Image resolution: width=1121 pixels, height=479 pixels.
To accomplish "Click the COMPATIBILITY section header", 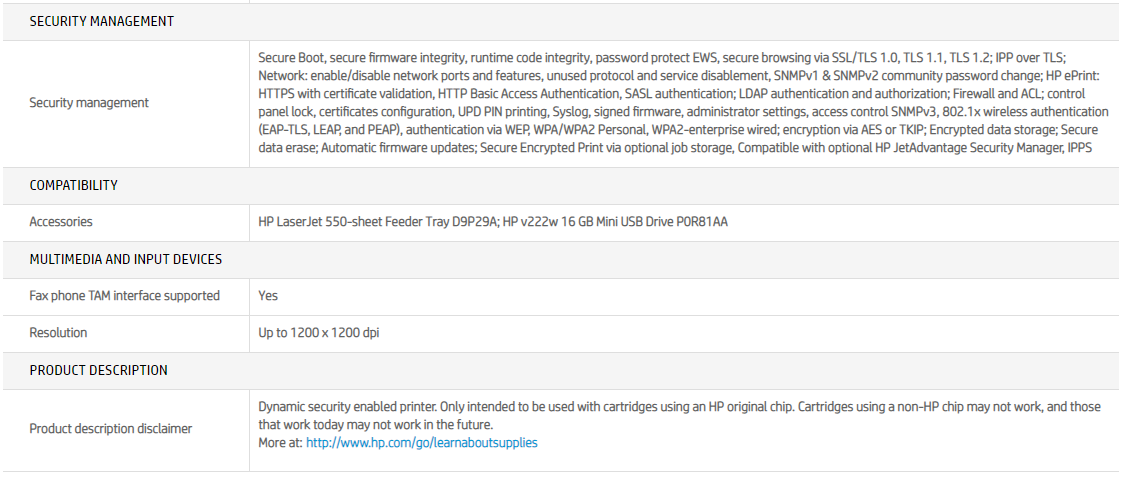I will click(x=73, y=185).
